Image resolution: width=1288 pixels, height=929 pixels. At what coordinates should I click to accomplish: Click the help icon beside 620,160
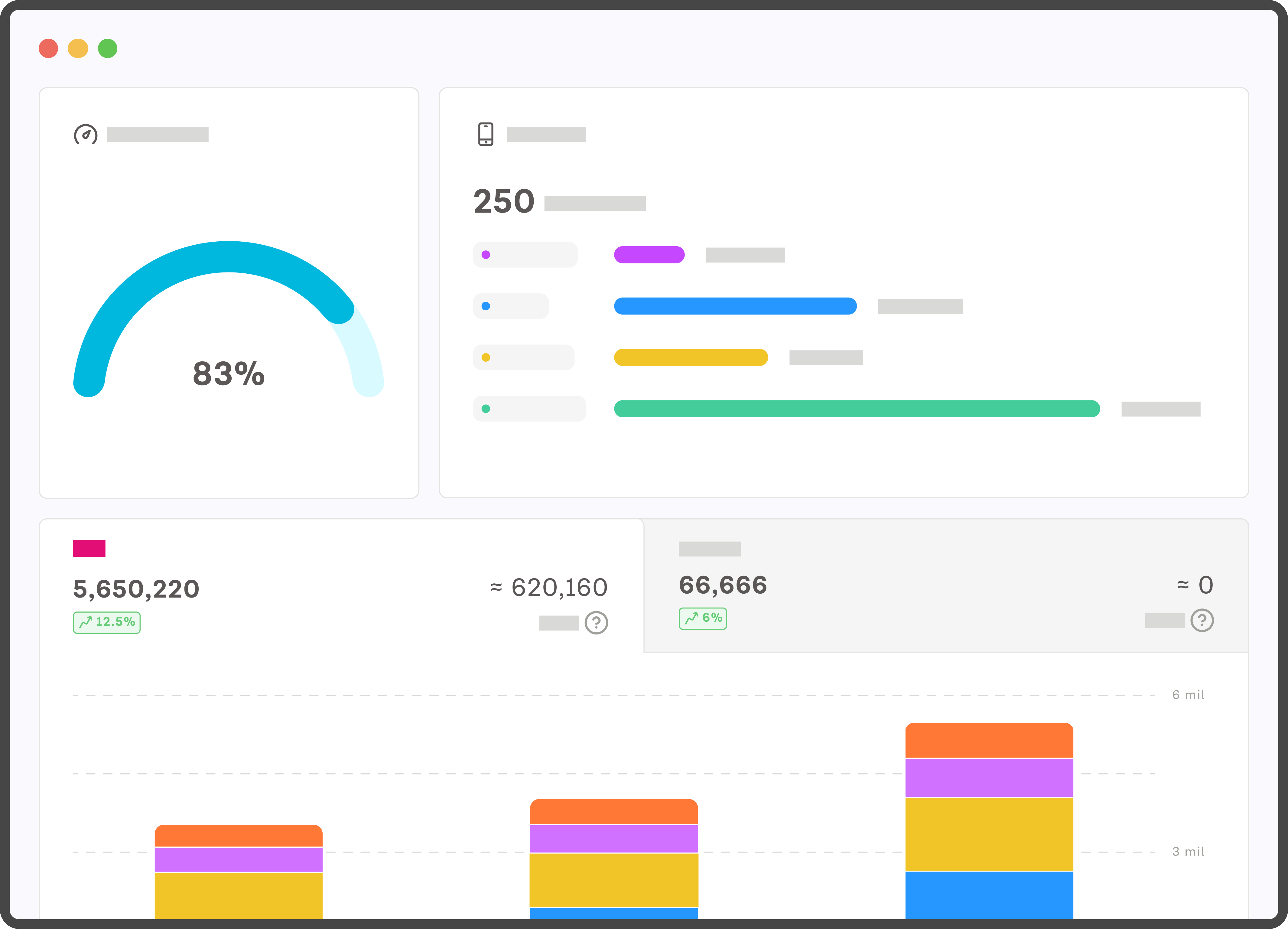pos(596,623)
